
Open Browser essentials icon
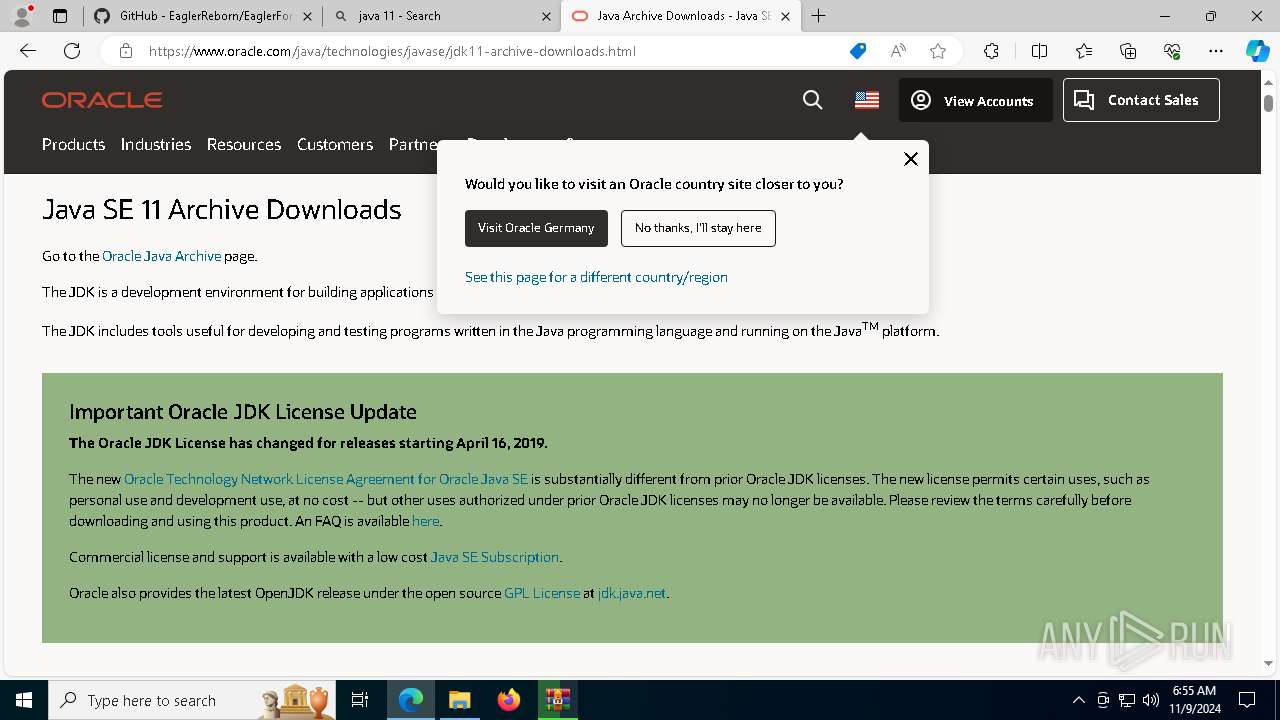click(x=1172, y=51)
